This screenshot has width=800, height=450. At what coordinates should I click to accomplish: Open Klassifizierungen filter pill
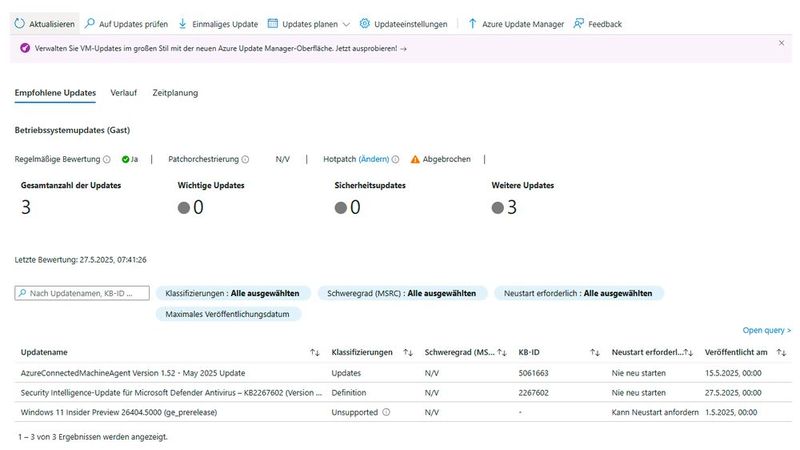point(233,293)
